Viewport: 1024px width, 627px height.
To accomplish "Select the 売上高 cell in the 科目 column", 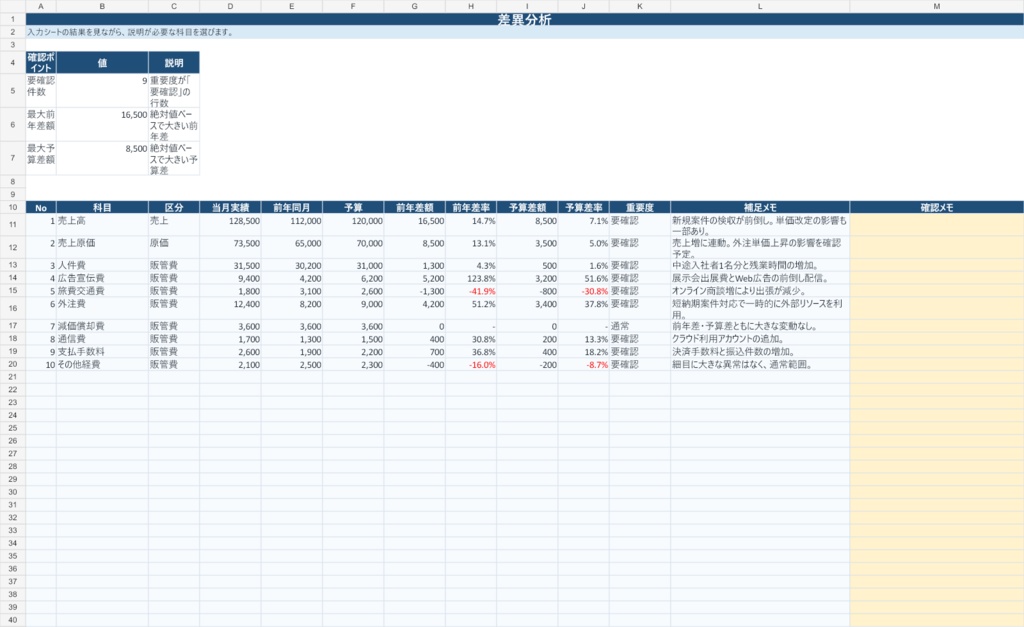I will tap(102, 225).
